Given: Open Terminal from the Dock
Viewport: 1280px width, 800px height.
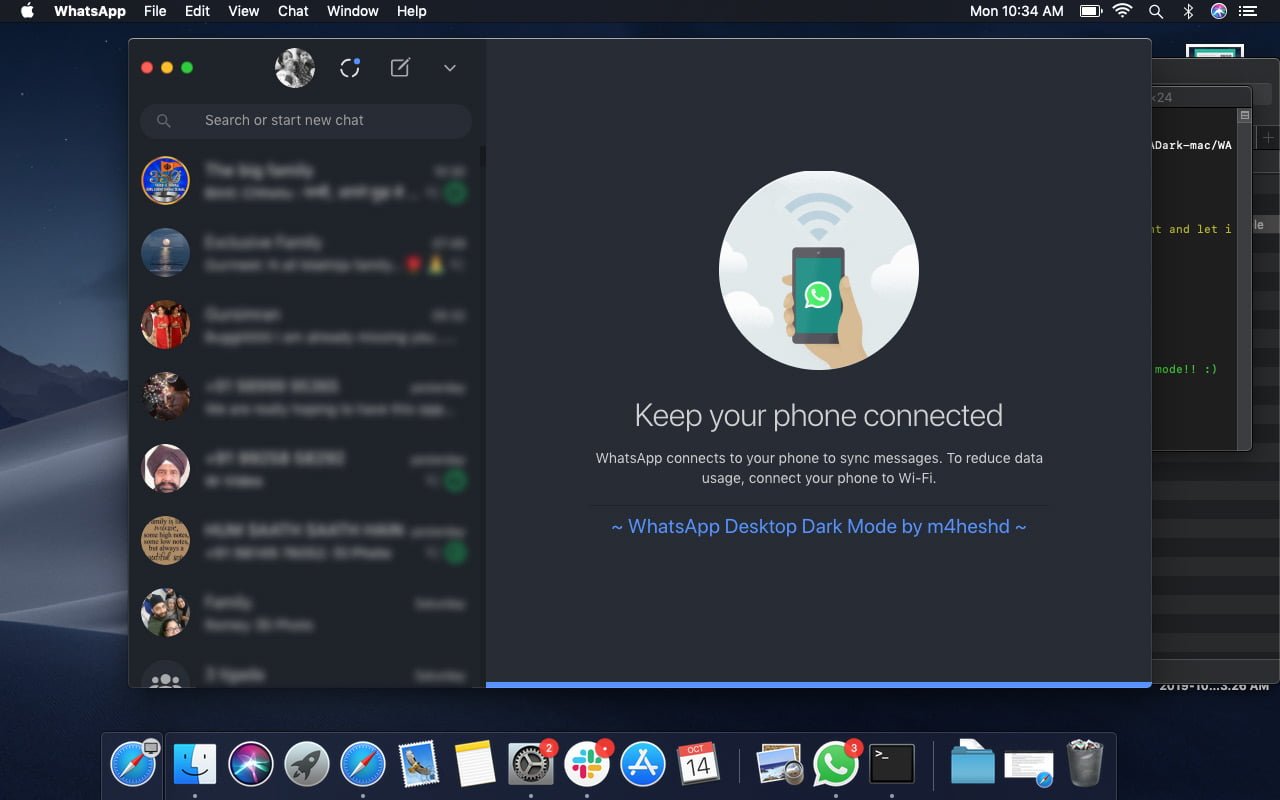Looking at the screenshot, I should pos(891,766).
